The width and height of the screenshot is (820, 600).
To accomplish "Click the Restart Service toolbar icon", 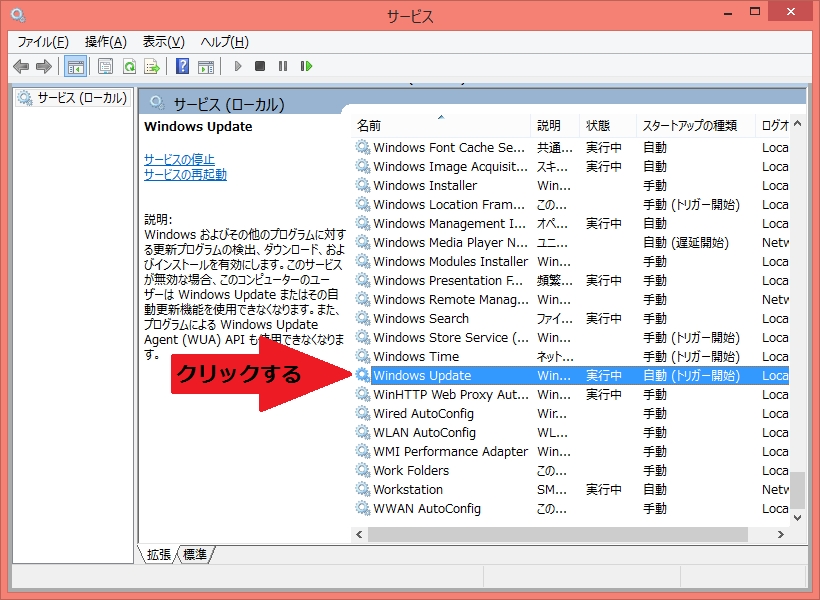I will tap(306, 66).
